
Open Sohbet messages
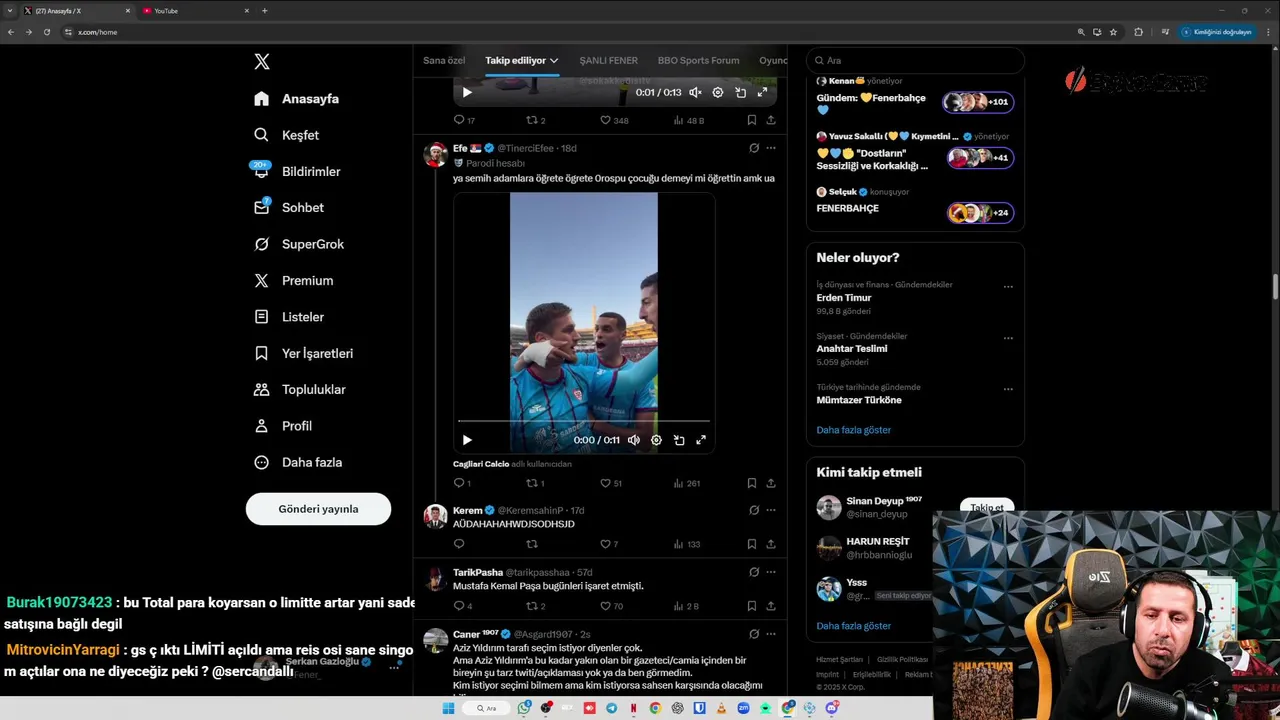click(289, 208)
